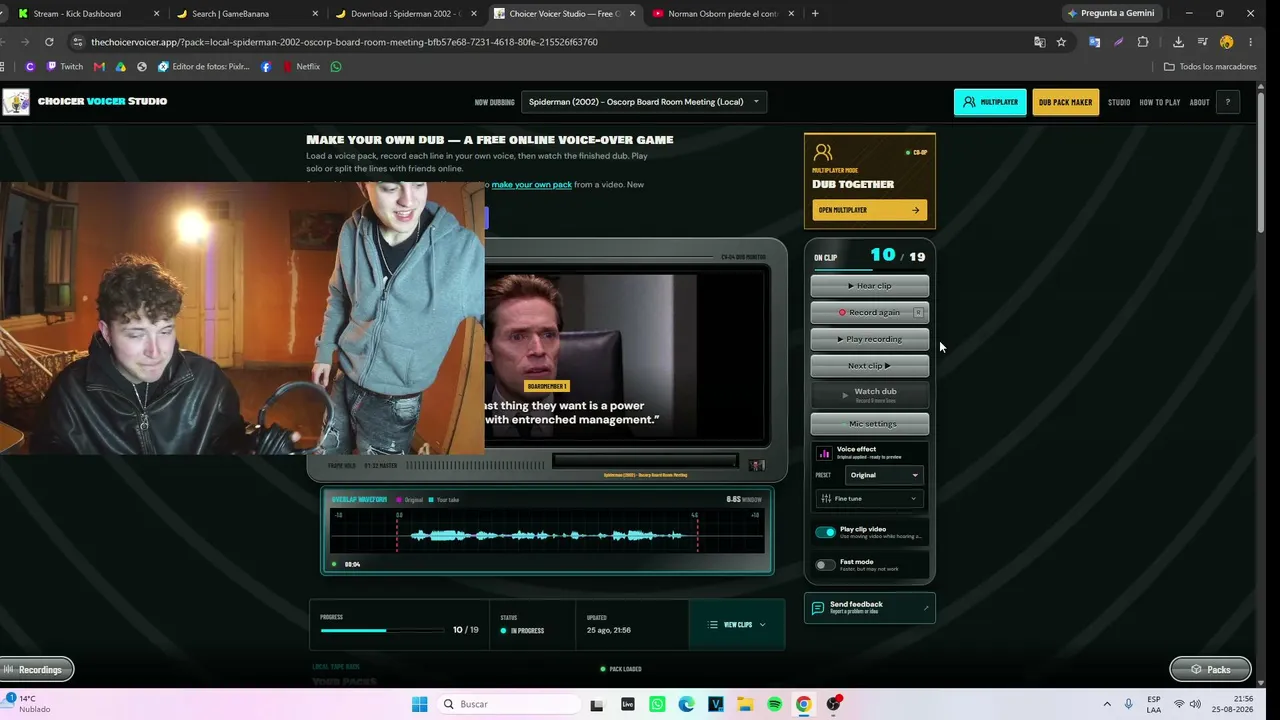Click the translate page icon

1040,42
